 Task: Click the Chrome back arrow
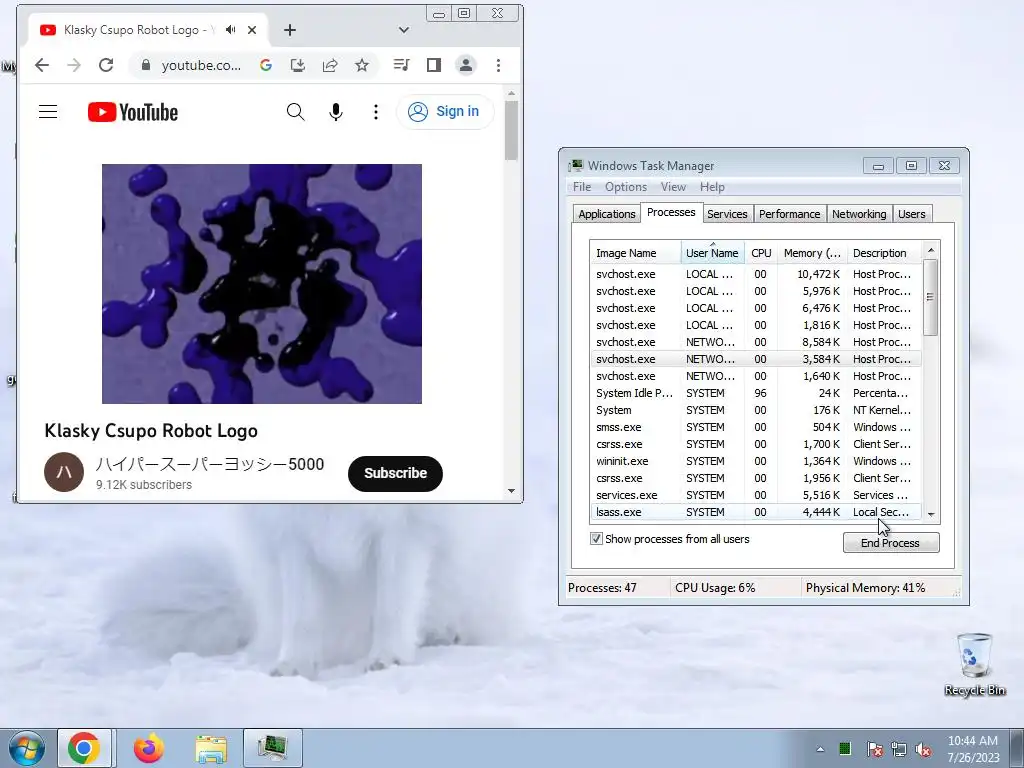tap(42, 65)
